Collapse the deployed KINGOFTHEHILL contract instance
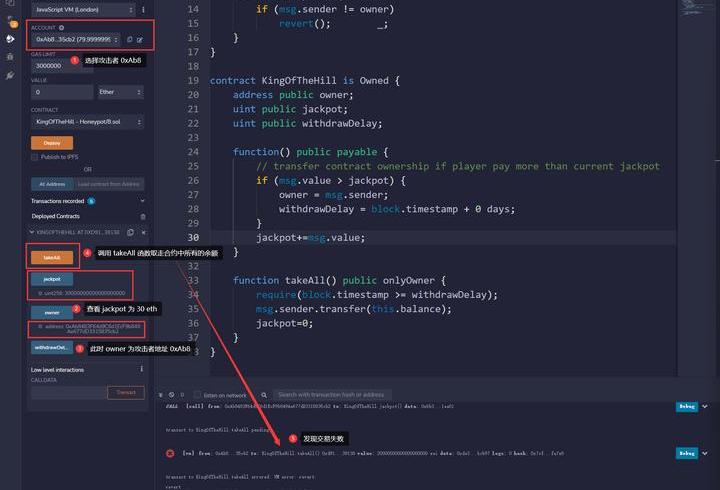 pyautogui.click(x=32, y=231)
